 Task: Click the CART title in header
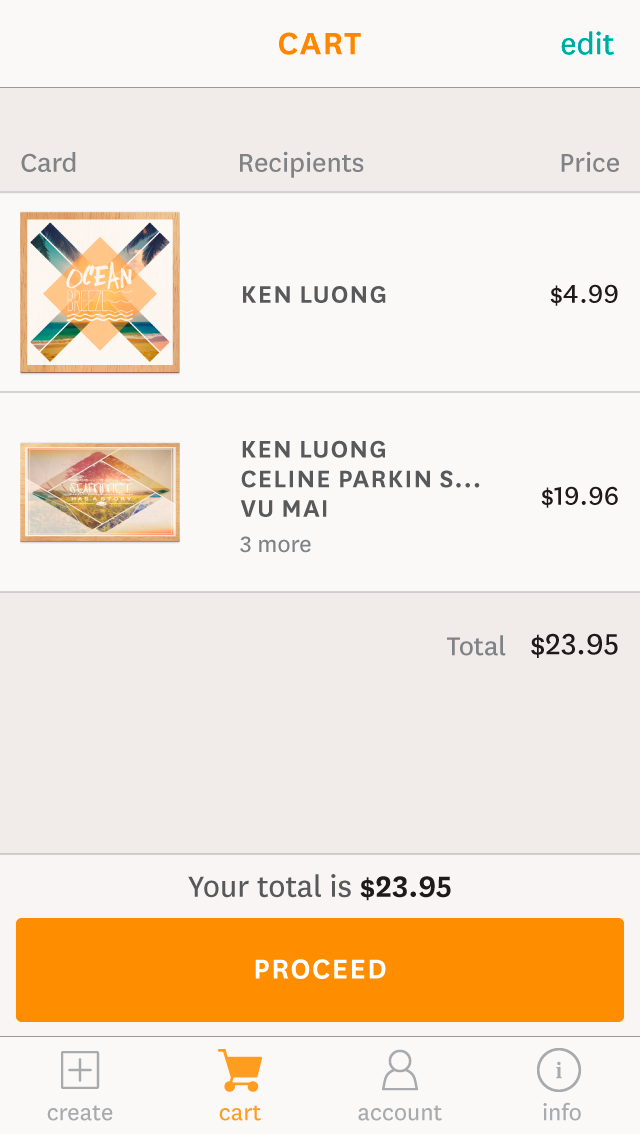click(320, 44)
